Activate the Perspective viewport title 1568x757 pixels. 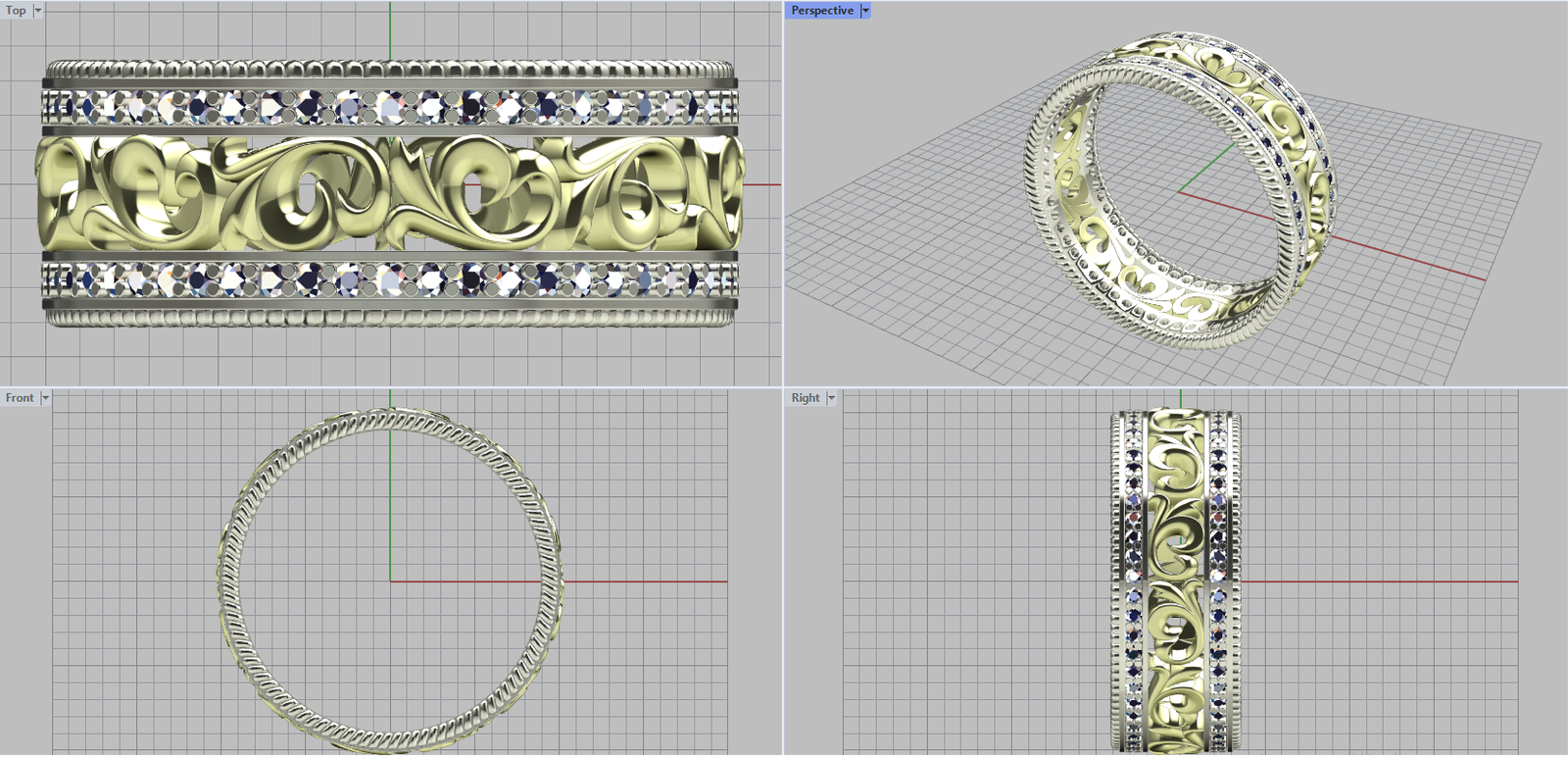point(821,11)
